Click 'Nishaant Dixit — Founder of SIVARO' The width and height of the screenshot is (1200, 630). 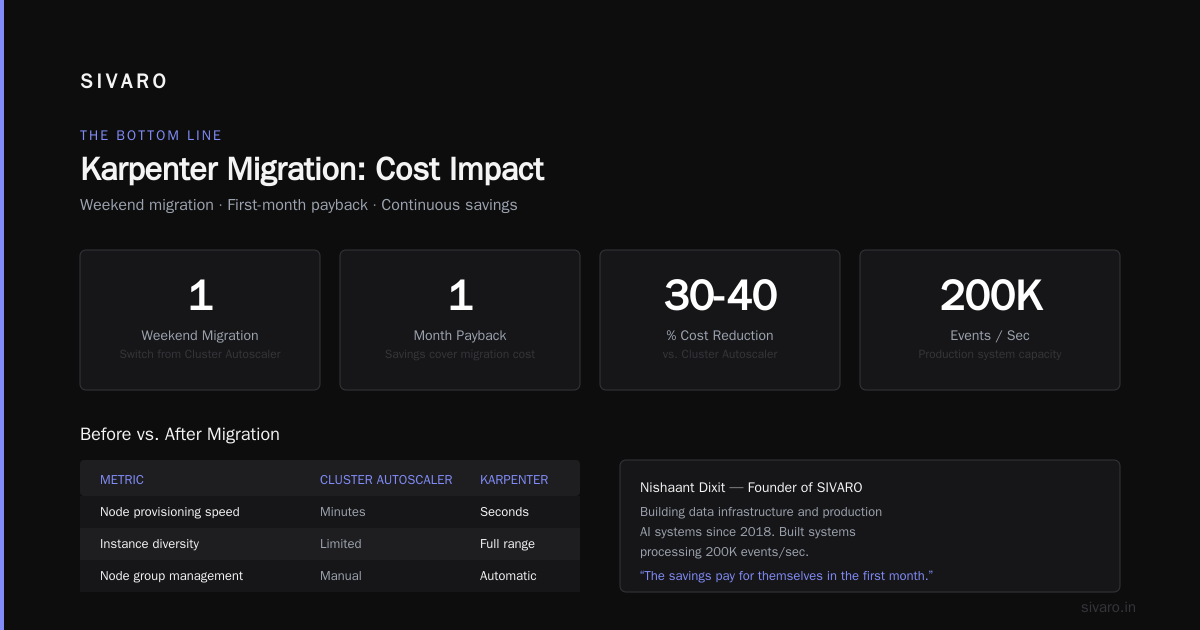pyautogui.click(x=751, y=488)
